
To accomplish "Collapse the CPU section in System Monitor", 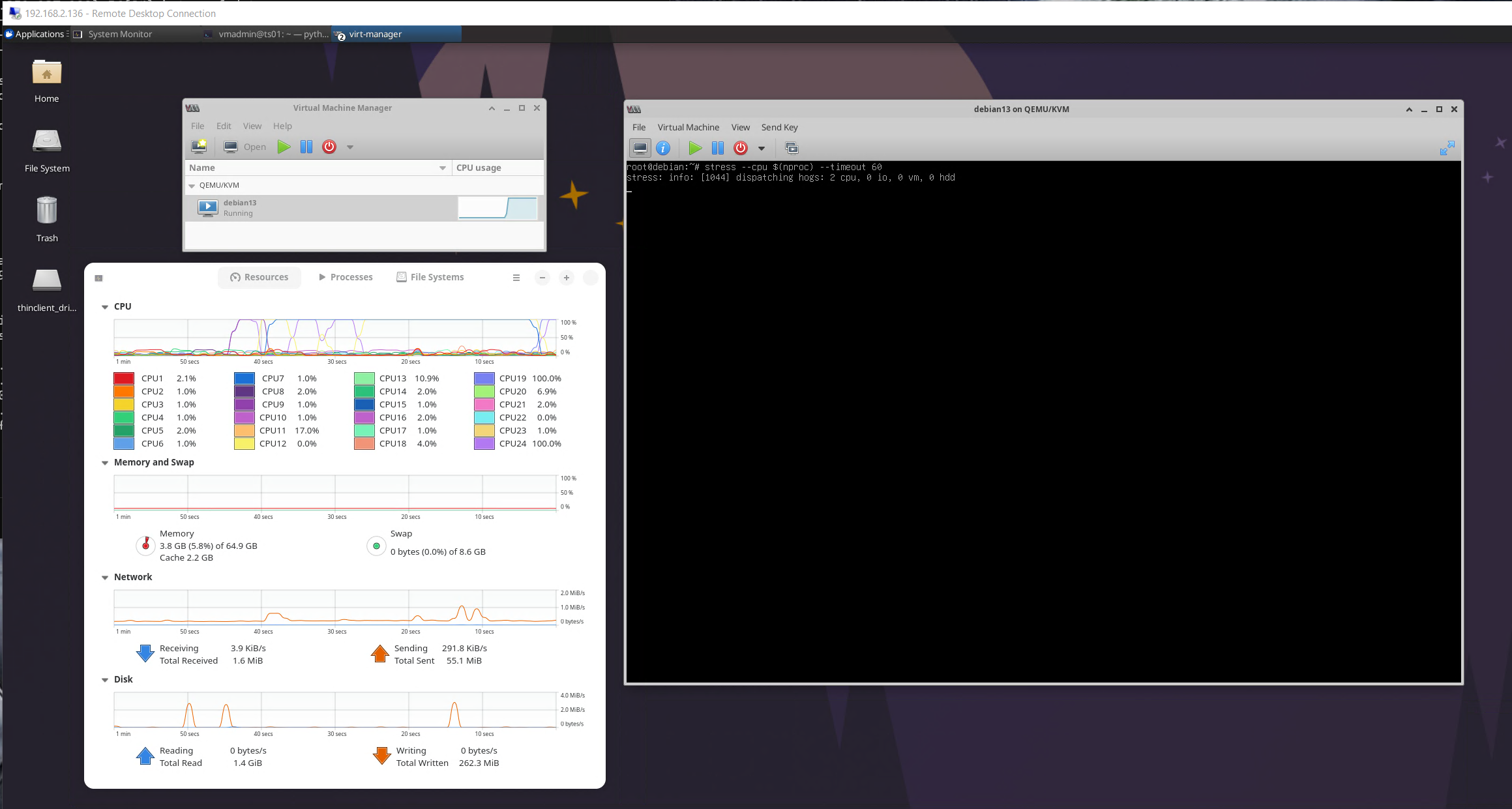I will [x=105, y=307].
